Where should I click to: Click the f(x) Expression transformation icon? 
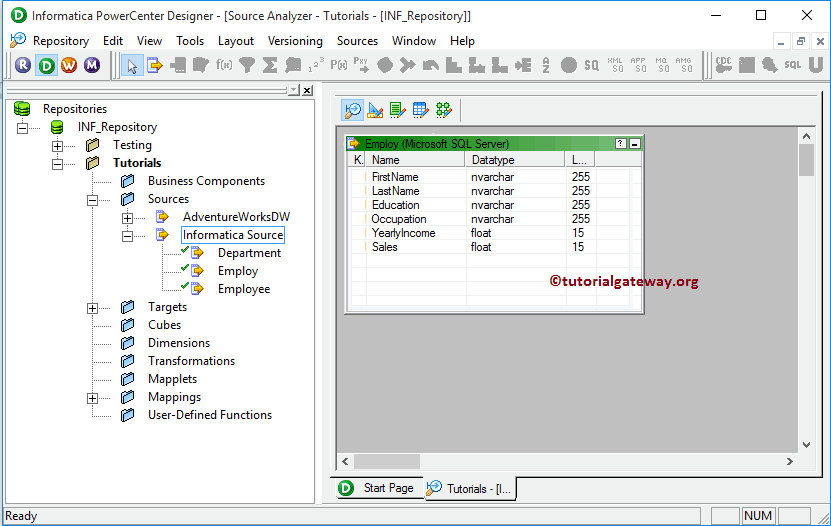coord(224,65)
